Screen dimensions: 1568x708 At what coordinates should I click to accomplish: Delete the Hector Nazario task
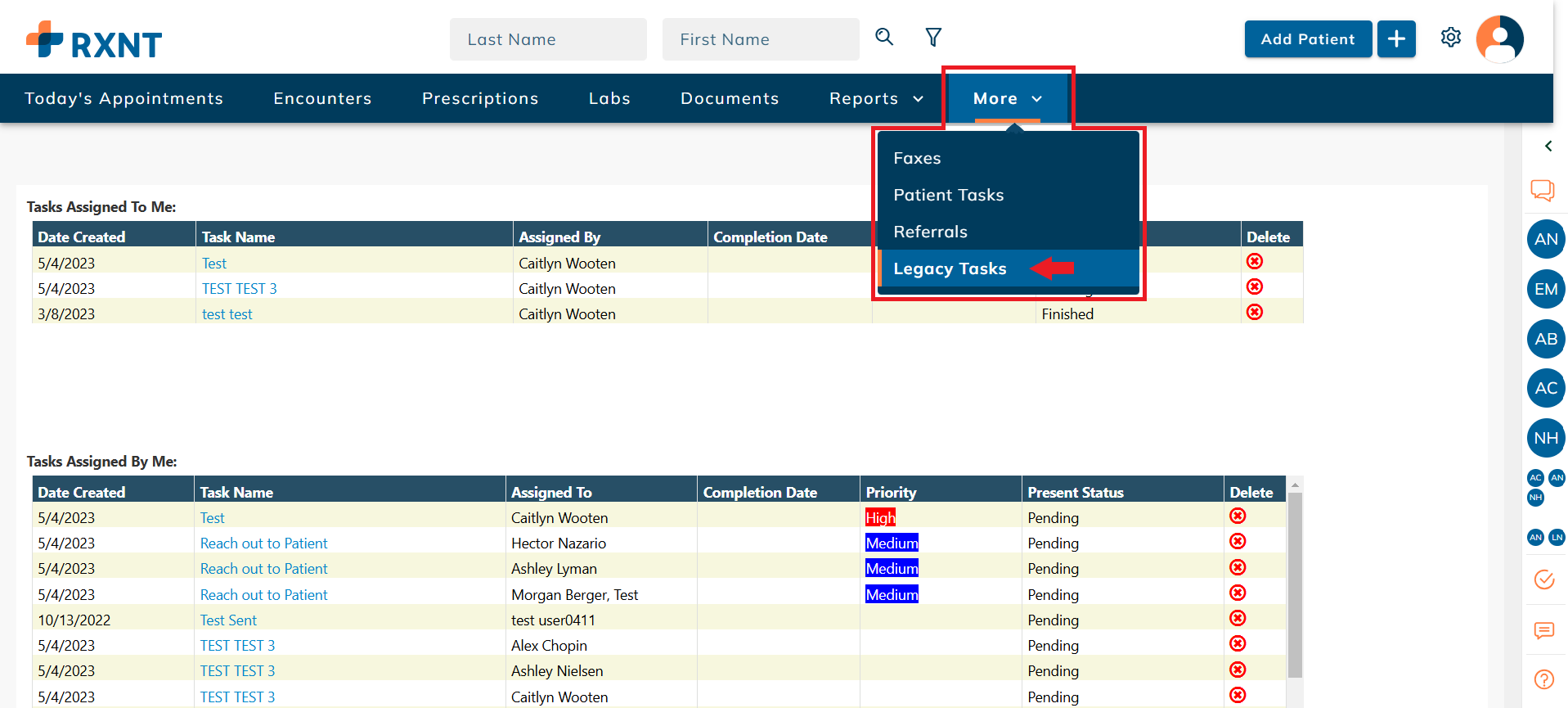tap(1238, 541)
